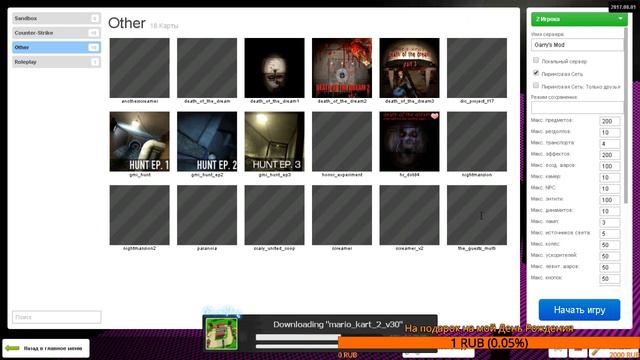Viewport: 640px width, 360px height.
Task: Open the Counter-Strike map category
Action: (x=56, y=33)
